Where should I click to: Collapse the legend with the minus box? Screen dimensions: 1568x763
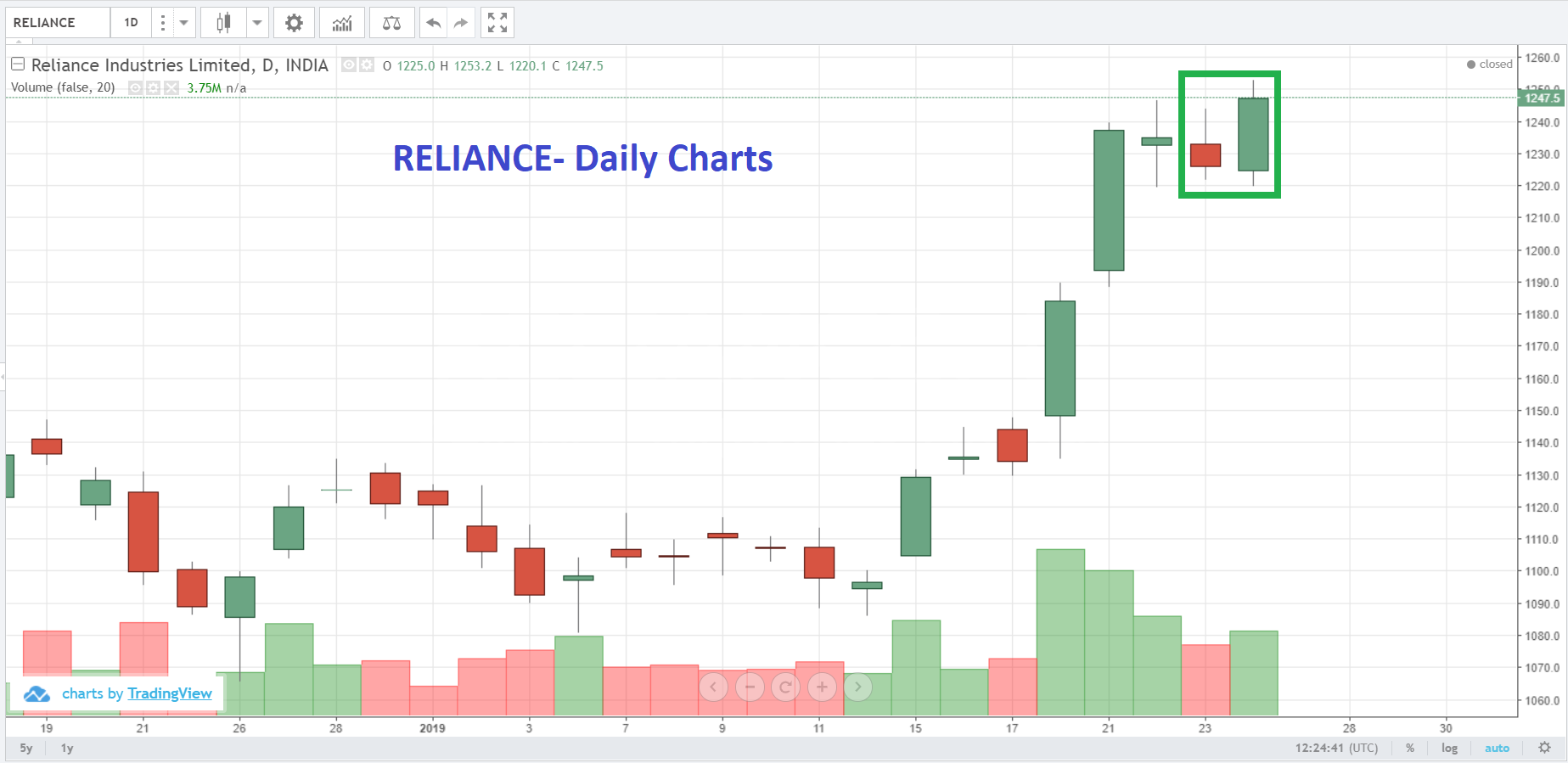[17, 64]
